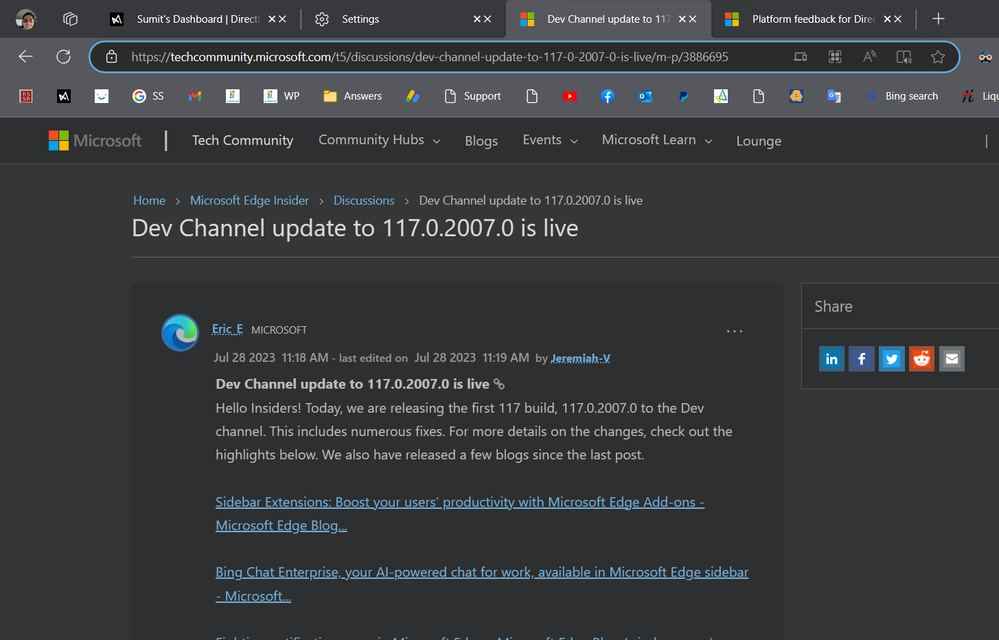
Task: Open the Google Ads bookmark icon
Action: click(412, 96)
